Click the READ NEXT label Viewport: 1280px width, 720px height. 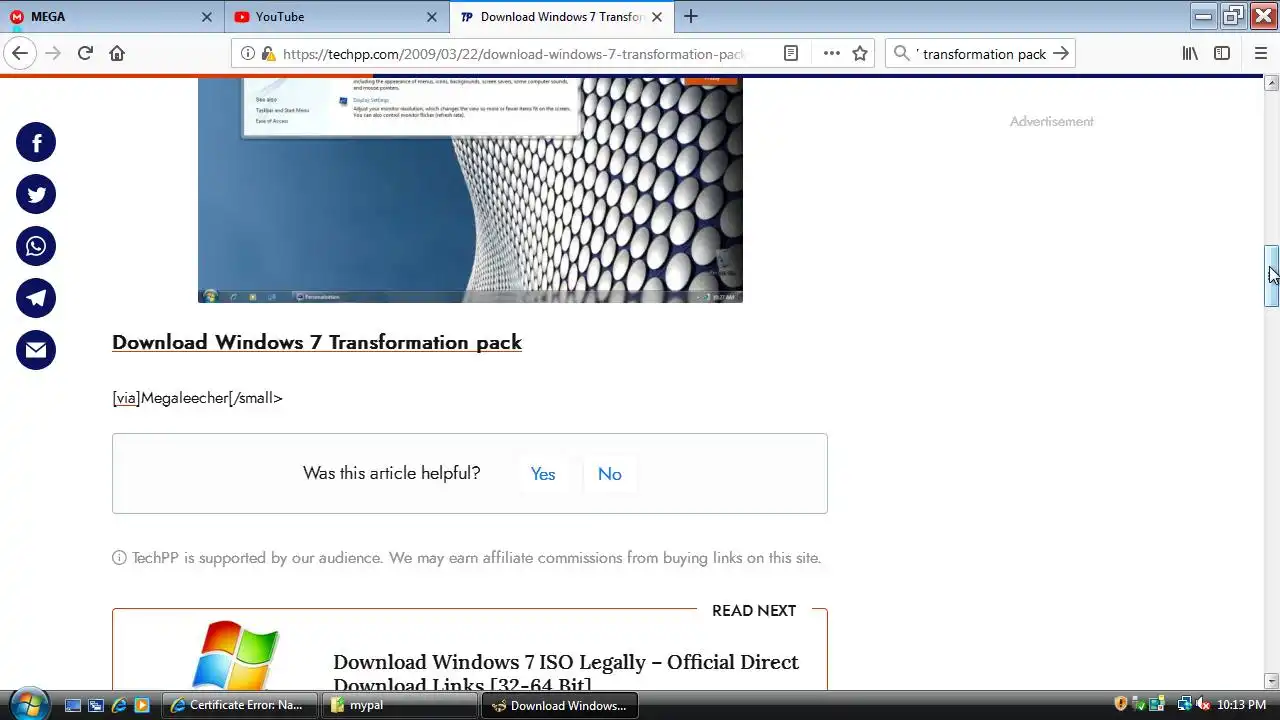tap(754, 611)
